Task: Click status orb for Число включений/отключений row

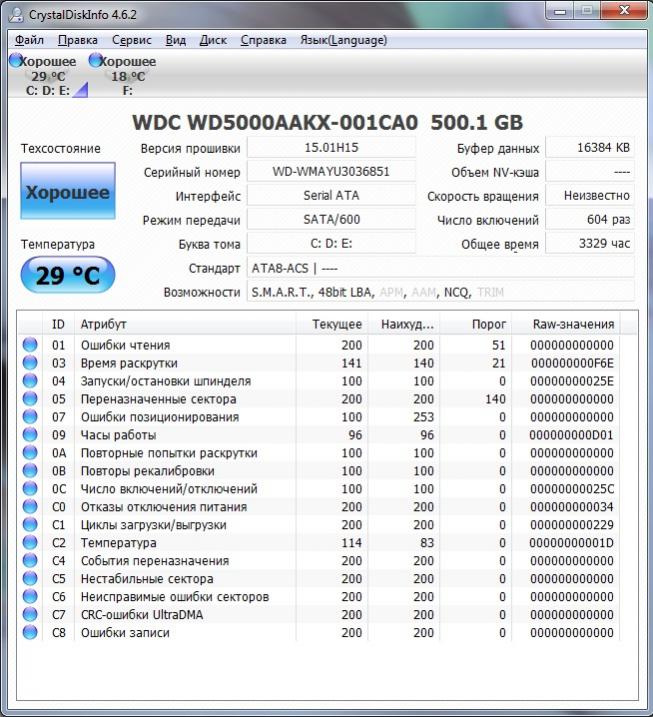Action: tap(30, 488)
